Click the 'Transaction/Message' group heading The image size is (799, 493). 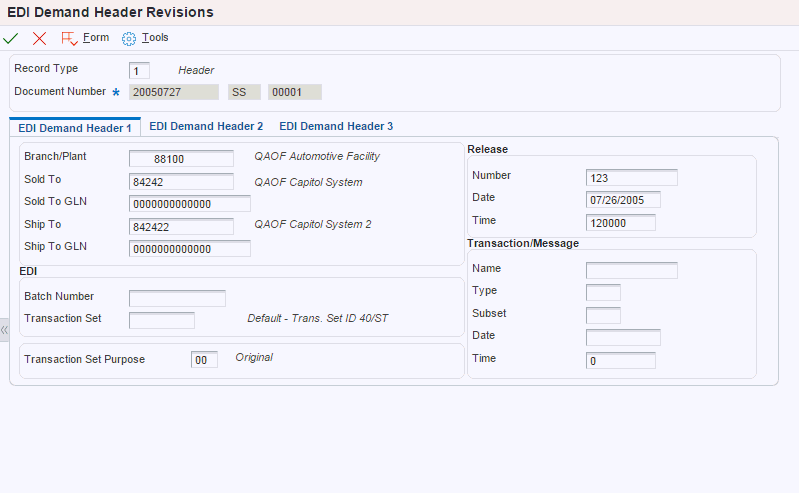click(523, 243)
